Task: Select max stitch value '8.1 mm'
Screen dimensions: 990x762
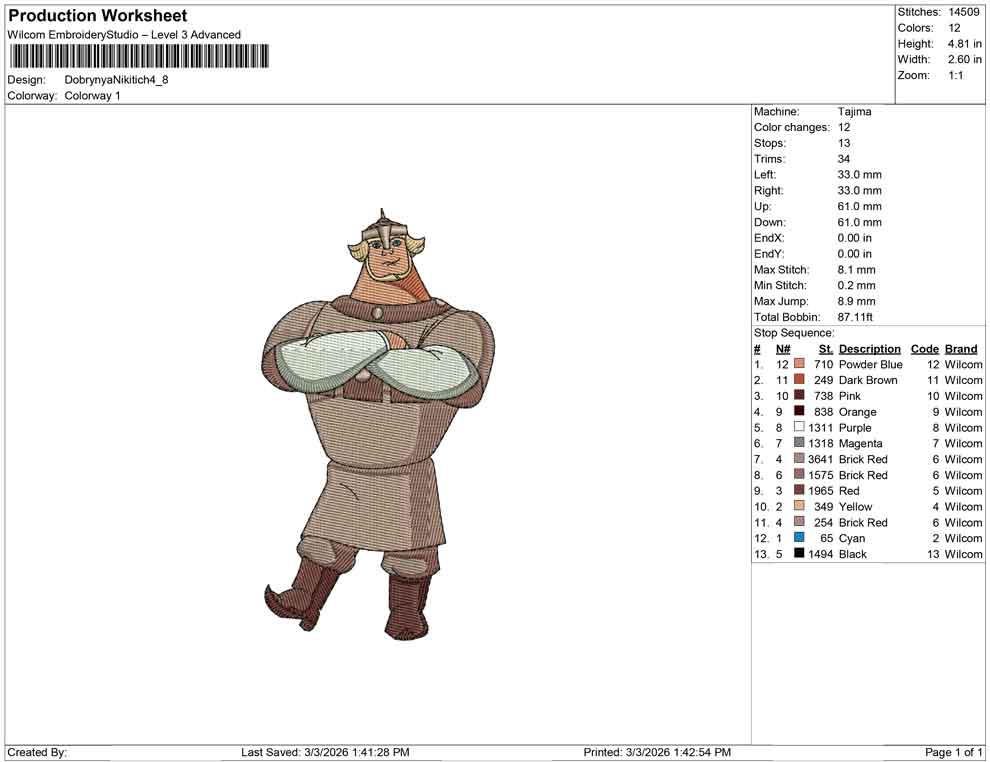Action: point(856,270)
